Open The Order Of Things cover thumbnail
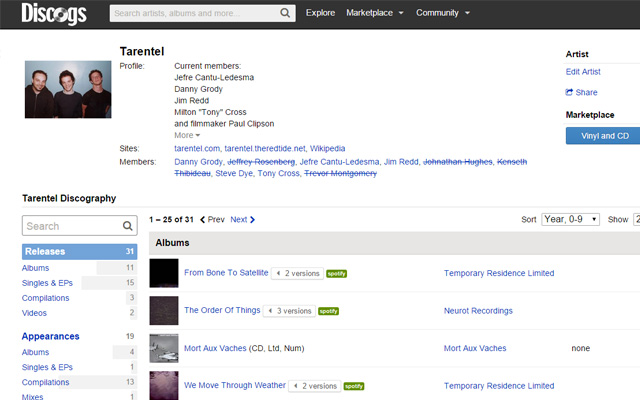The height and width of the screenshot is (400, 640). (x=164, y=311)
